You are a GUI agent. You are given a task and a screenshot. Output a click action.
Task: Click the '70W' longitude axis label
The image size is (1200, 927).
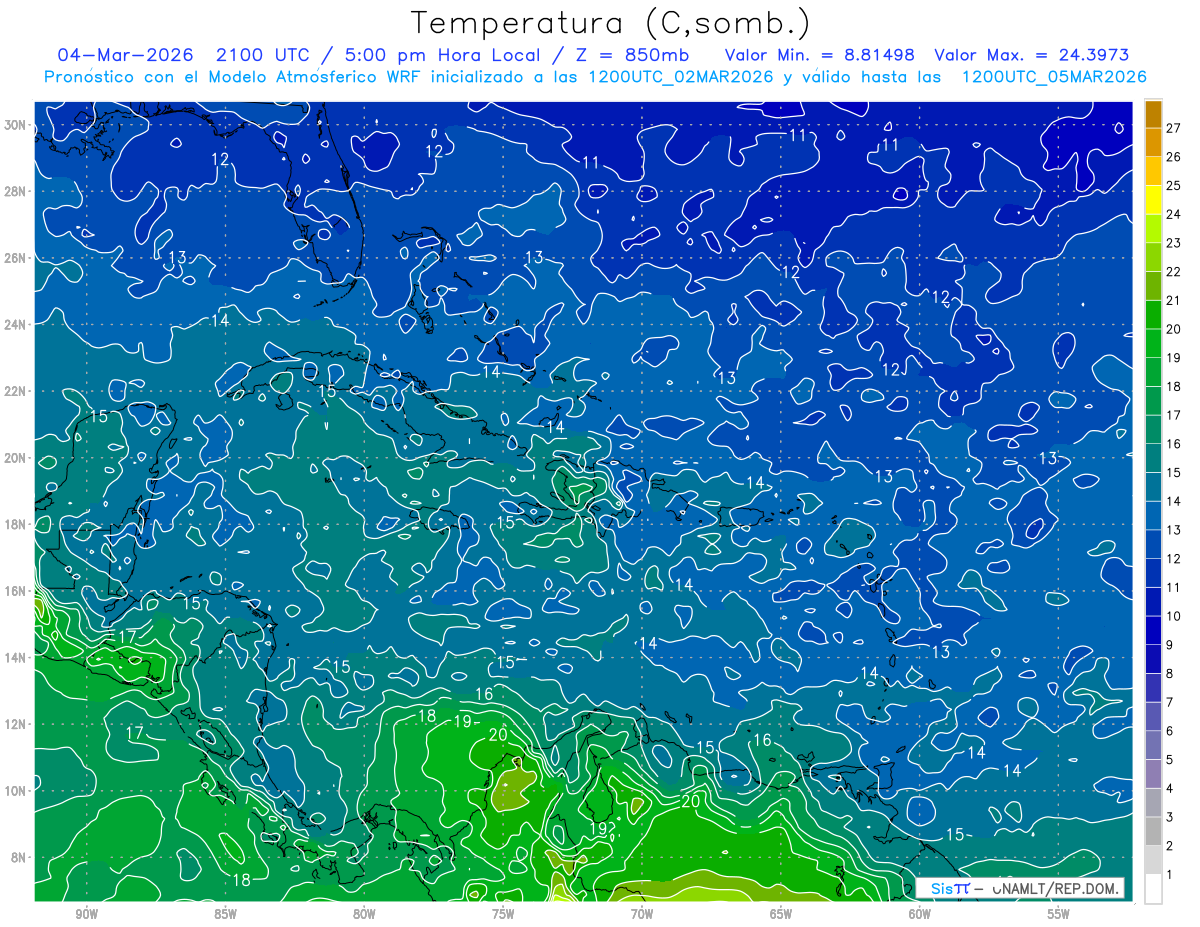[x=642, y=914]
